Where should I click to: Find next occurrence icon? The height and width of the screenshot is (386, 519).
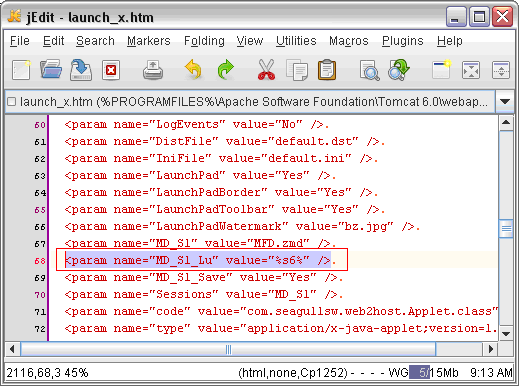coord(399,69)
